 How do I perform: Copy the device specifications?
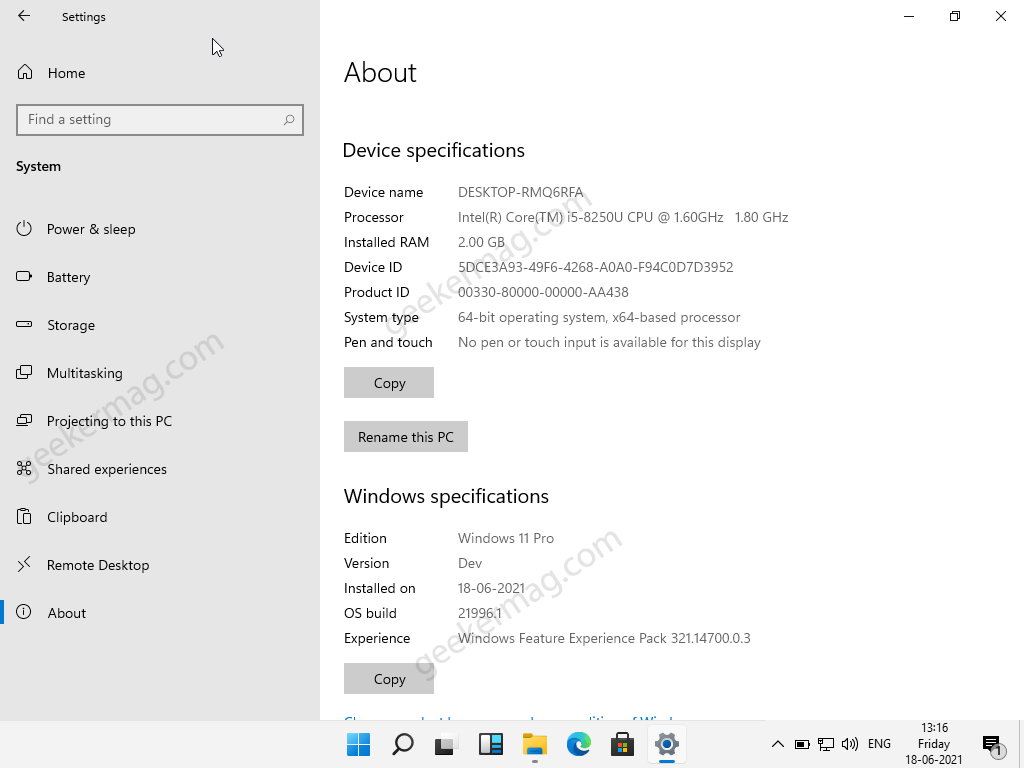click(389, 383)
